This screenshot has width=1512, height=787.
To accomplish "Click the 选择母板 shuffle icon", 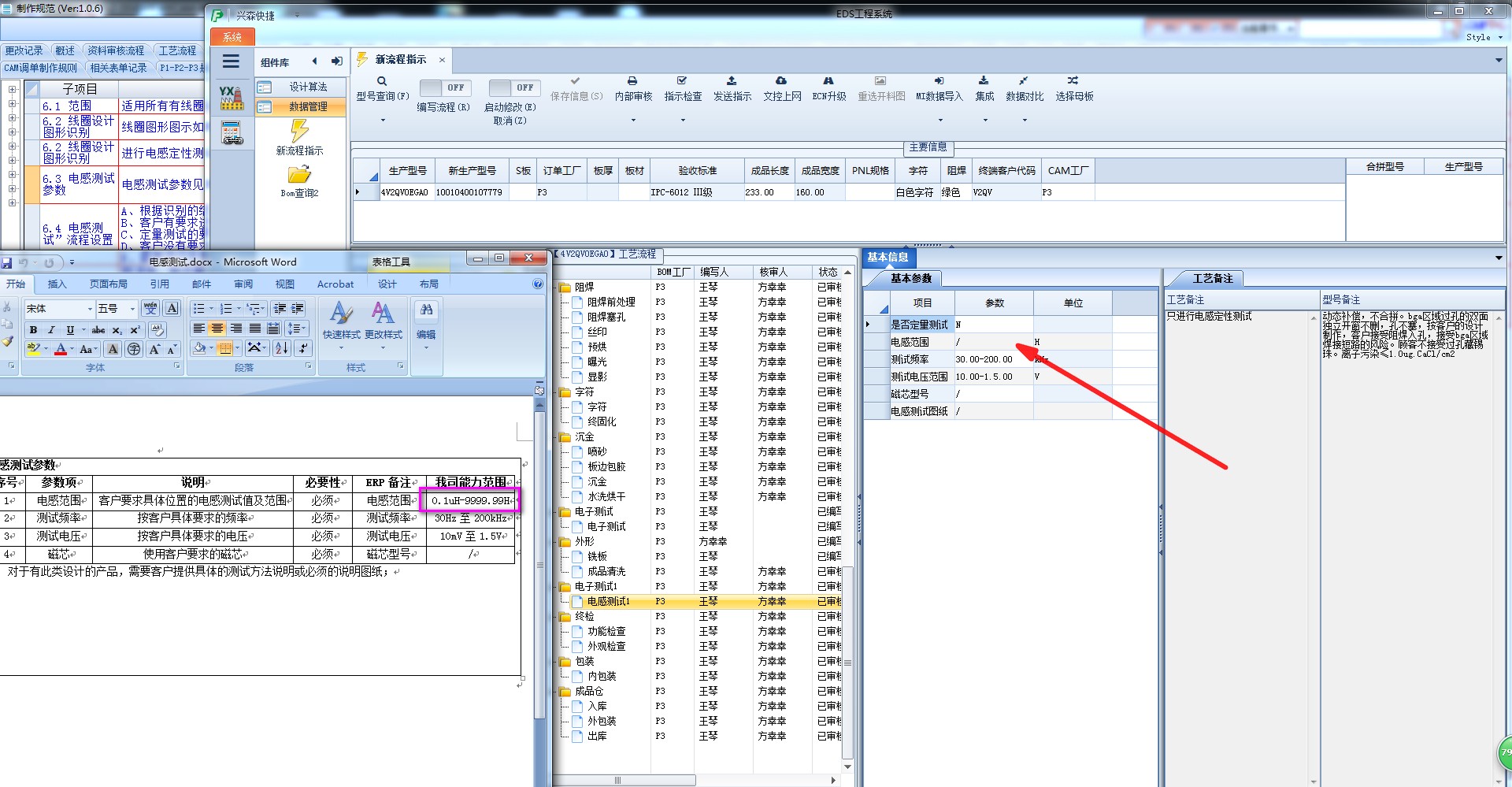I will [1073, 81].
